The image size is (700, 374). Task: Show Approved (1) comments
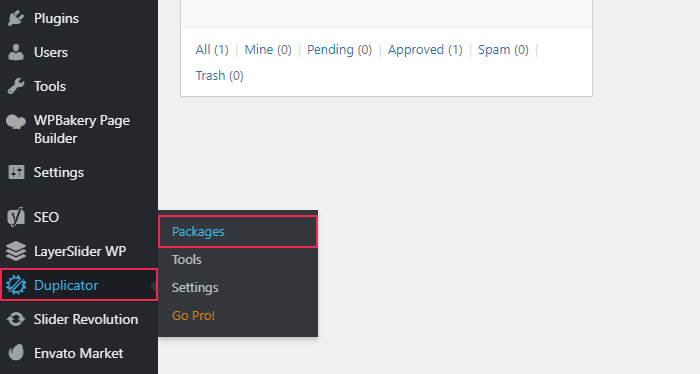coord(425,50)
